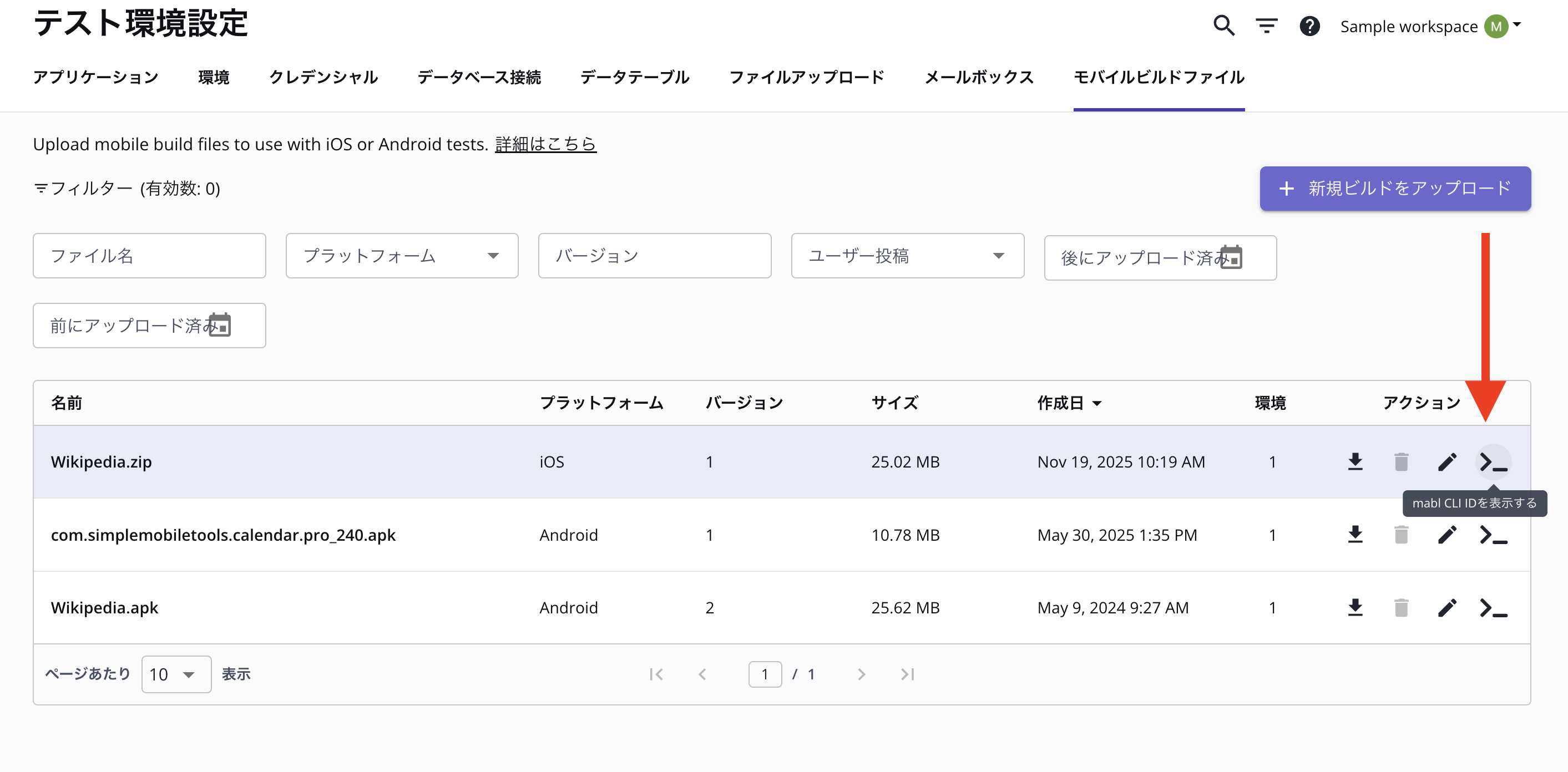Click the ファイル名 filter input field
Screen dimensions: 1568x772
[x=149, y=256]
